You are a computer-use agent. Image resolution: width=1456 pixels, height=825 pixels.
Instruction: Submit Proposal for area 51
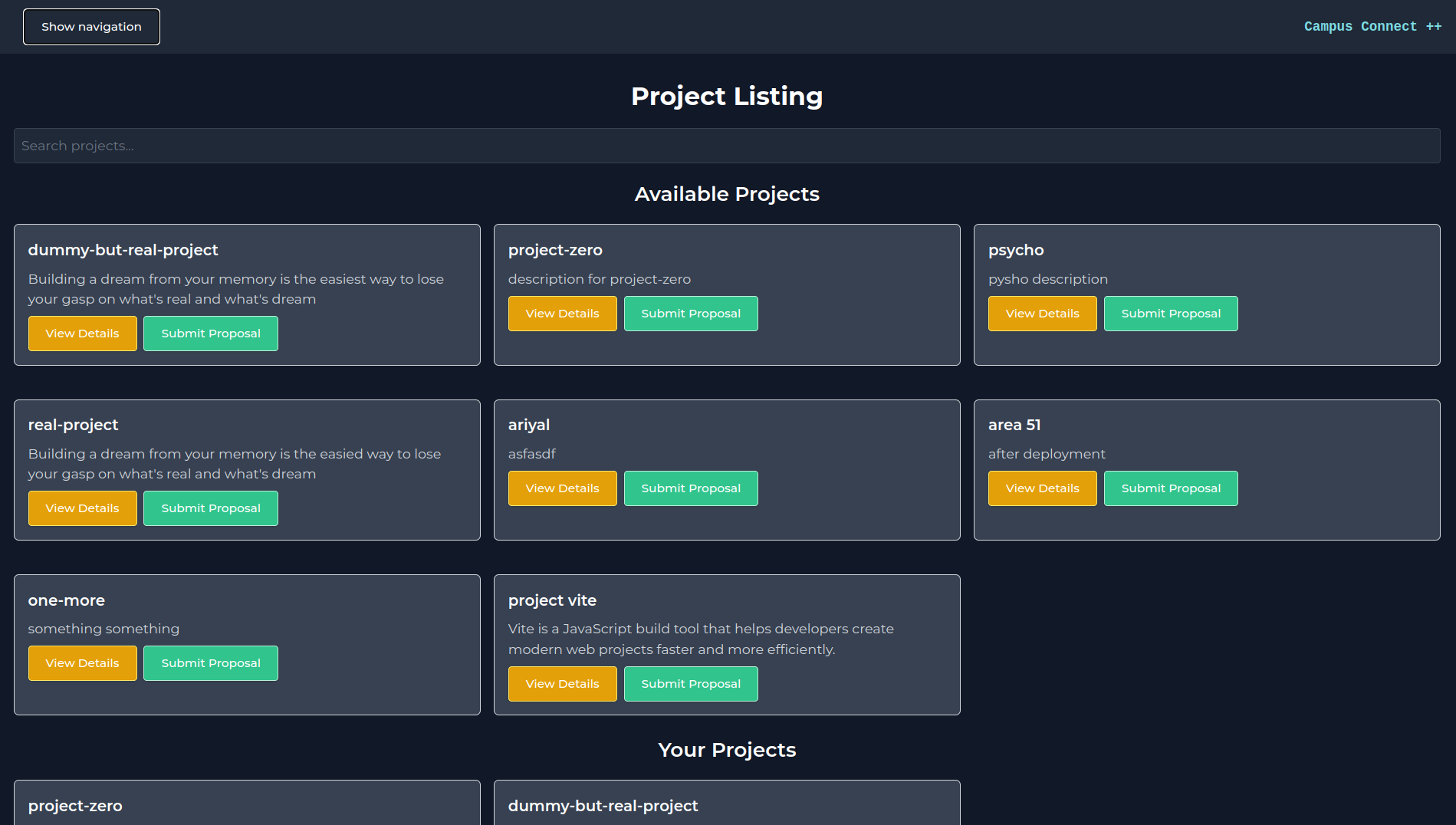point(1171,488)
